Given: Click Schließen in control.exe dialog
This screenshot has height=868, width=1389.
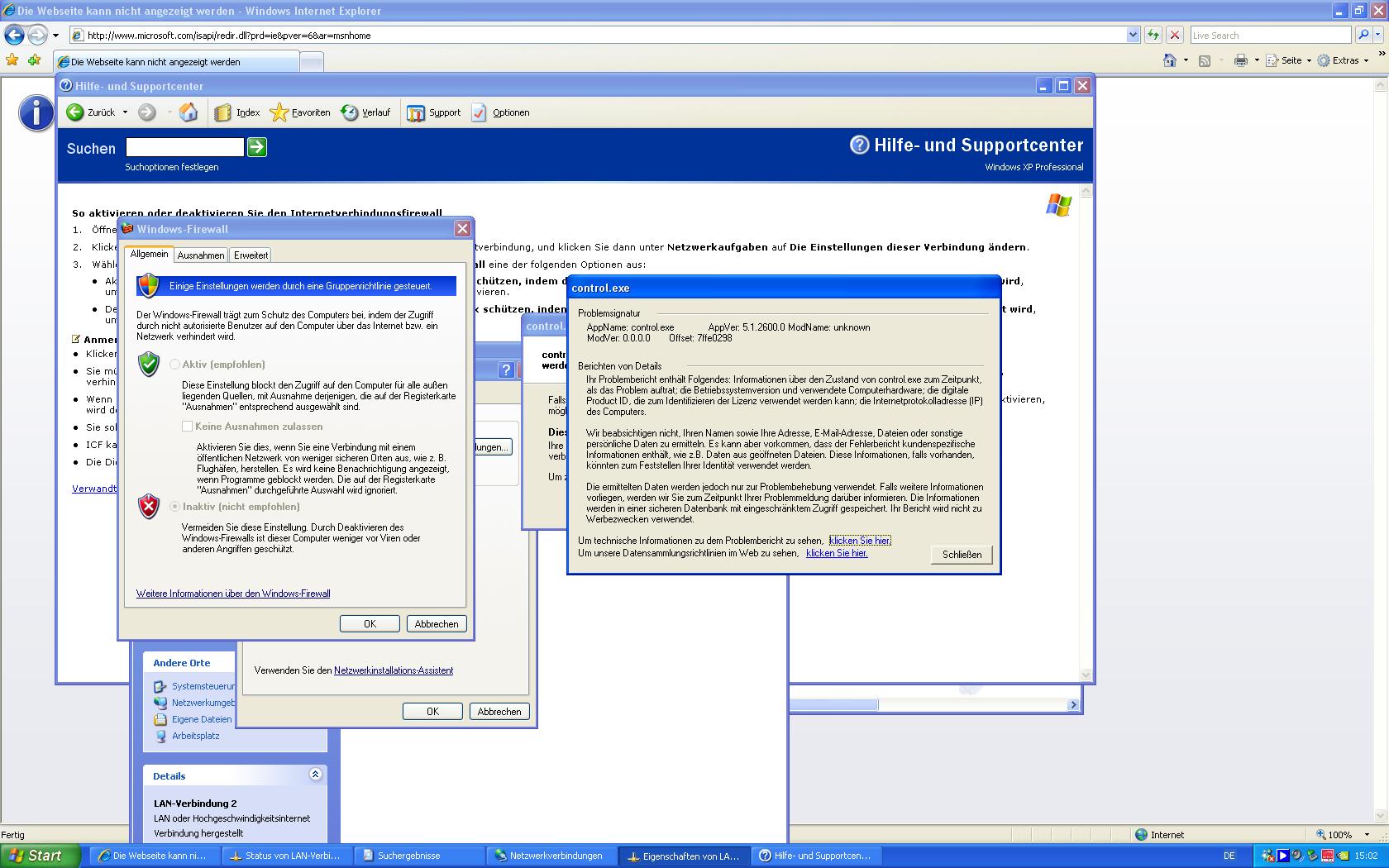Looking at the screenshot, I should pos(962,555).
